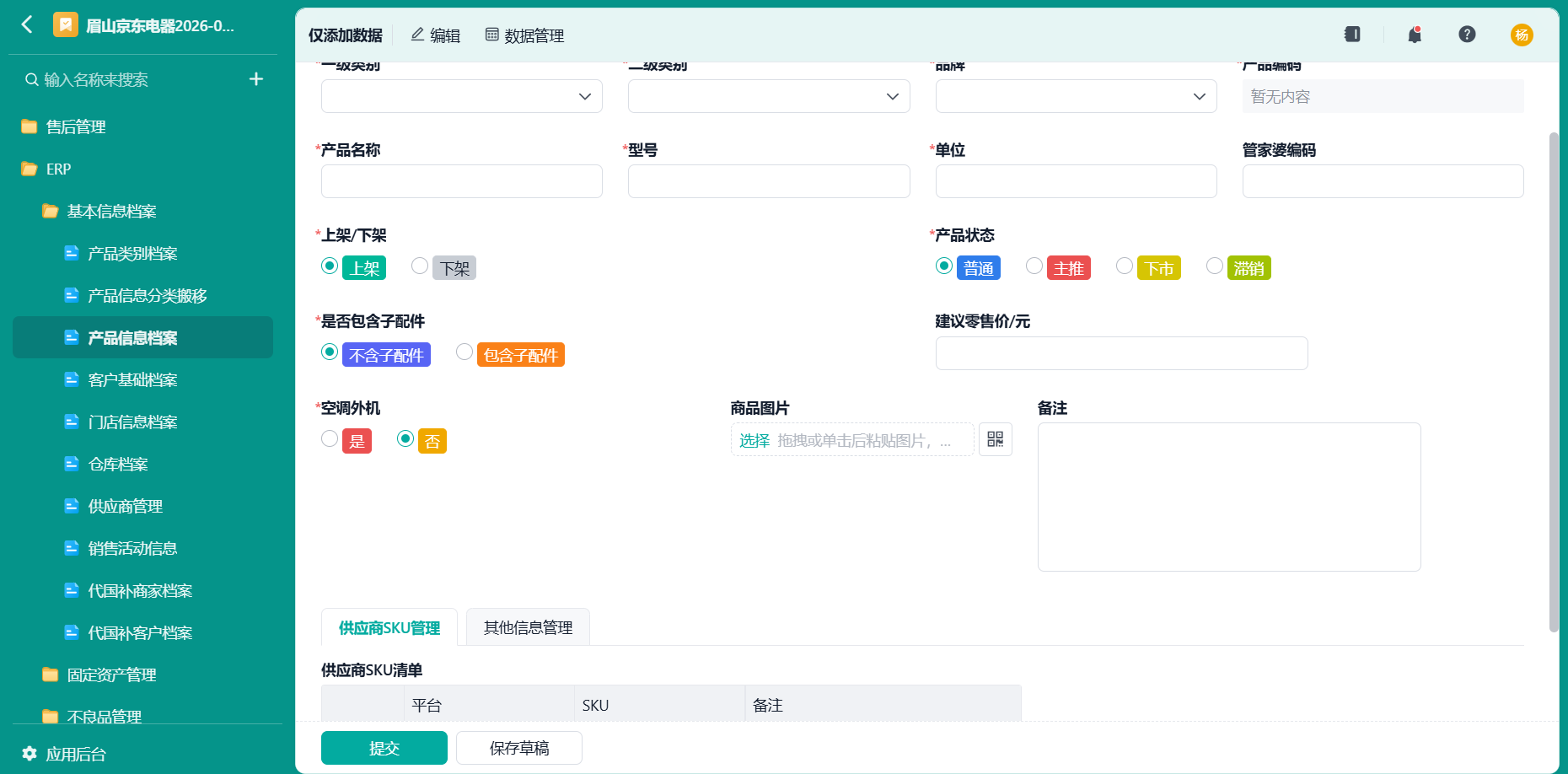Select 否 for 空调外机

pos(405,439)
